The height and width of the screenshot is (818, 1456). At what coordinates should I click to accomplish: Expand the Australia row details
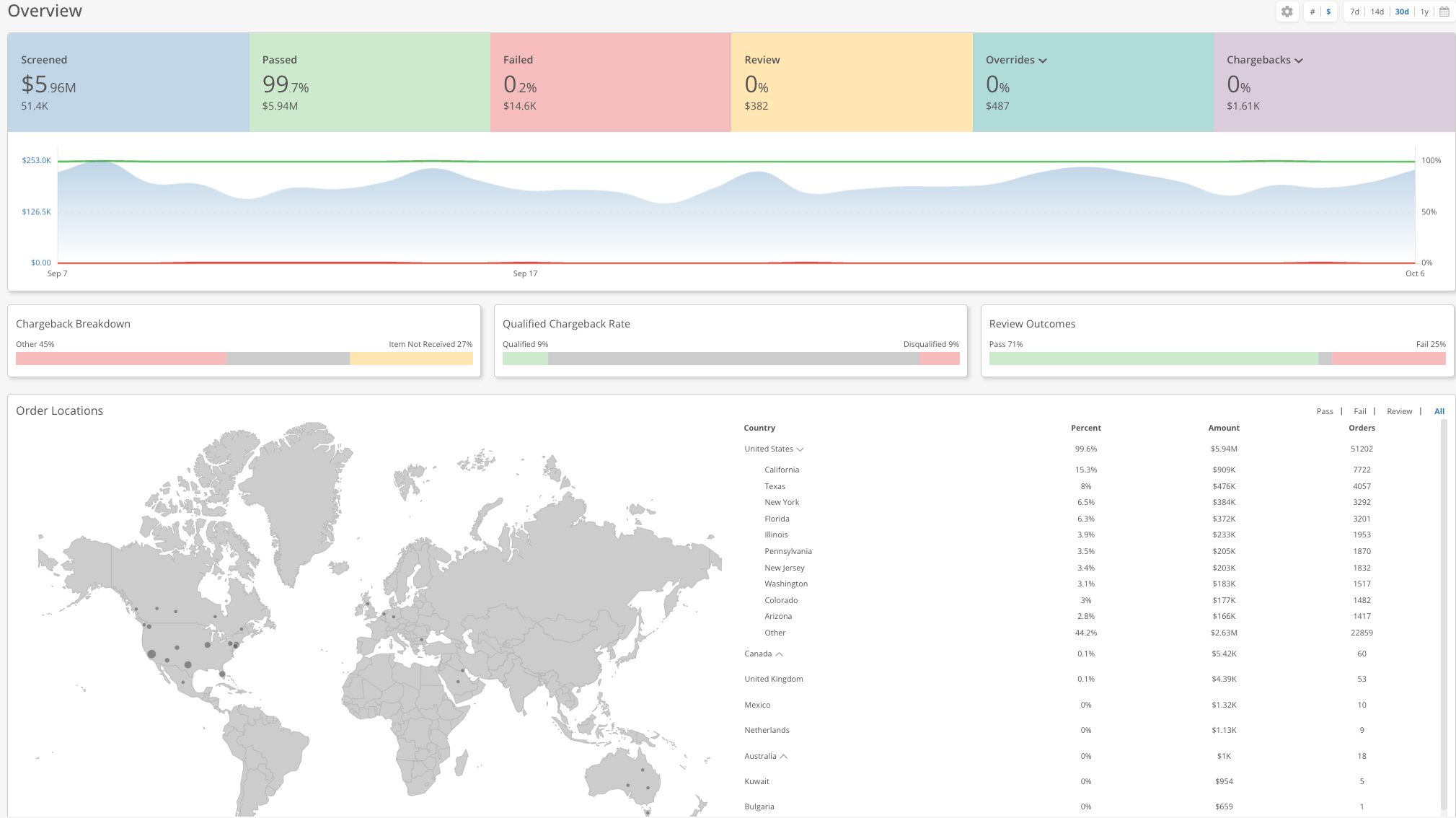pyautogui.click(x=785, y=756)
